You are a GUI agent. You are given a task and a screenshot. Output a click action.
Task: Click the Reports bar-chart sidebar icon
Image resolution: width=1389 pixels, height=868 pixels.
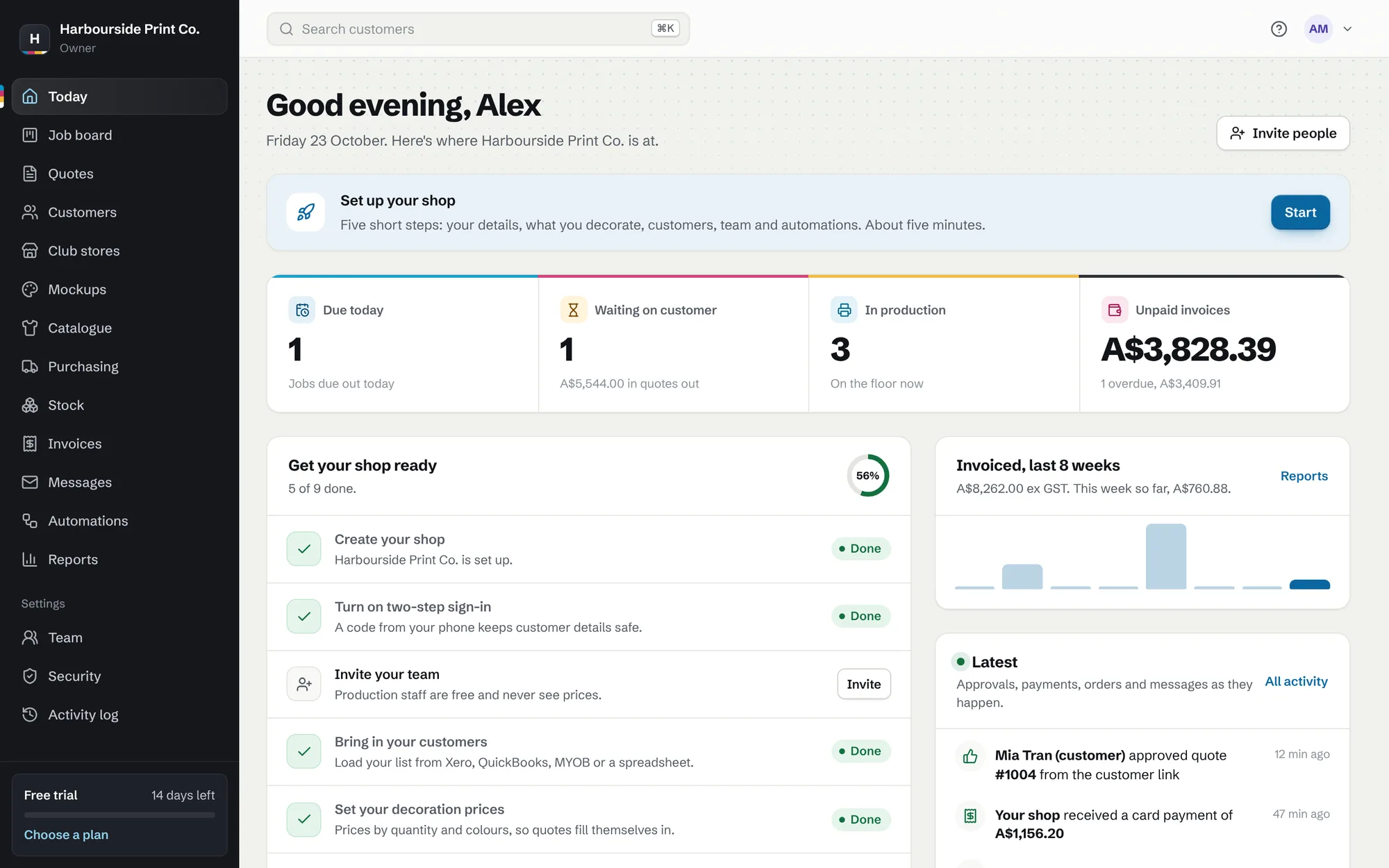click(x=30, y=559)
